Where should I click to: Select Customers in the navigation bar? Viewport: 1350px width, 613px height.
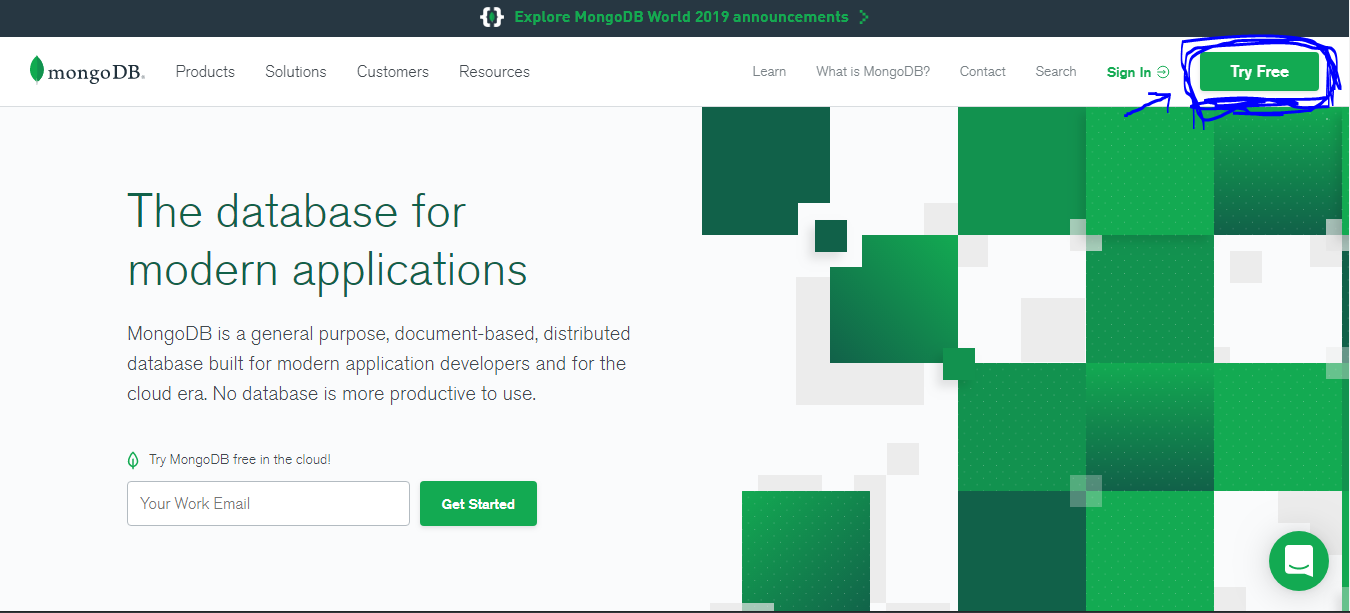(392, 71)
